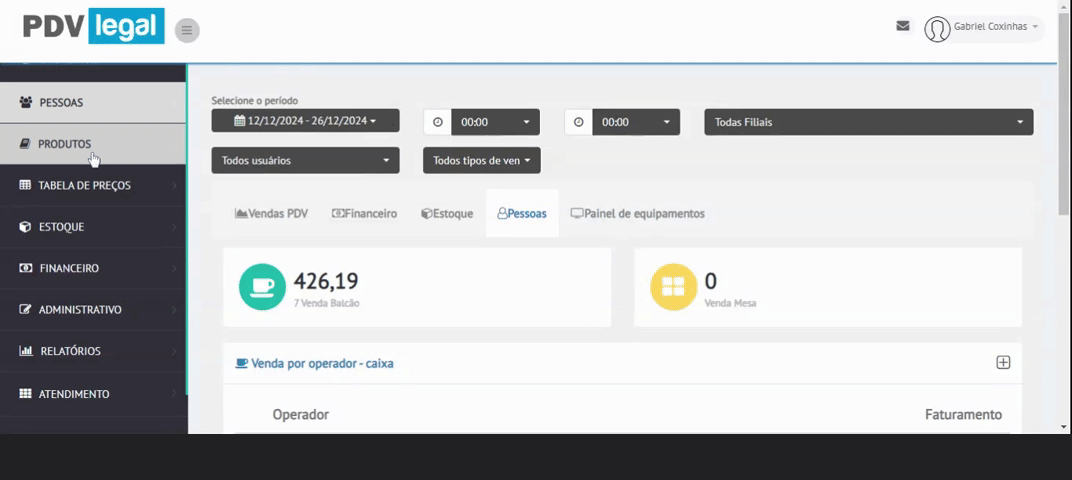Open the Todos tipos de venda dropdown

(481, 160)
